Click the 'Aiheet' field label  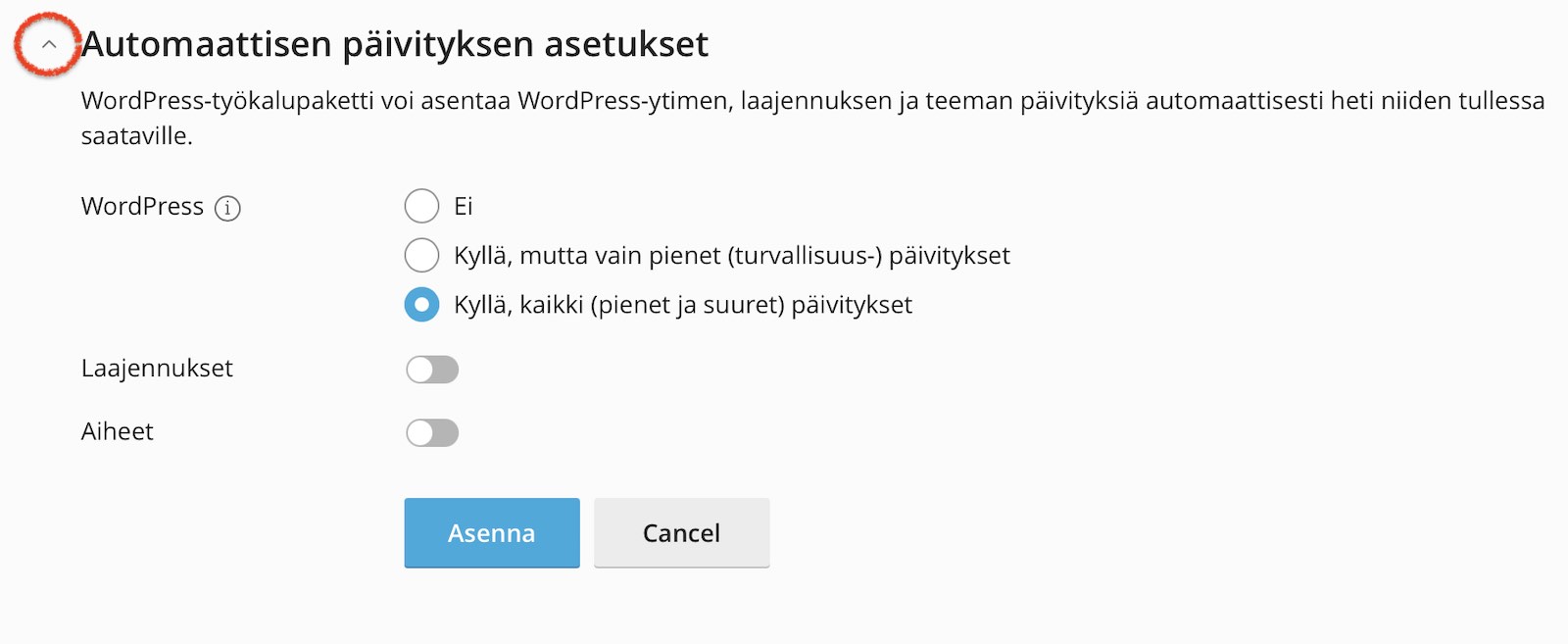point(118,431)
